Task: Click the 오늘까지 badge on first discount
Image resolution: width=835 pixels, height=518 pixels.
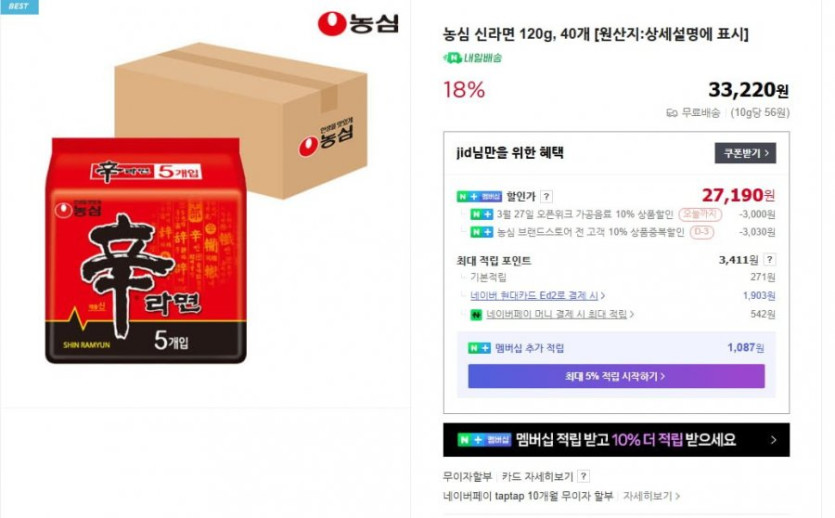Action: pos(700,215)
